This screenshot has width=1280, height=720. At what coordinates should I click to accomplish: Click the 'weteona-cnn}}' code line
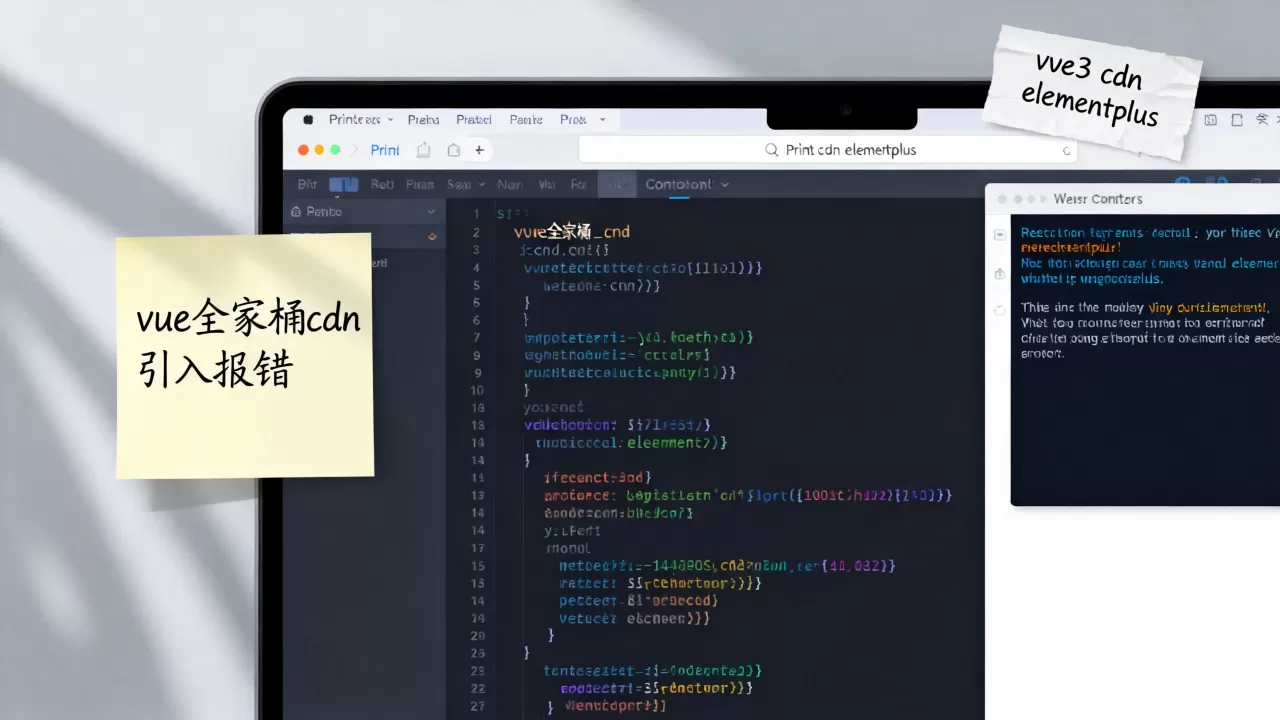[601, 286]
